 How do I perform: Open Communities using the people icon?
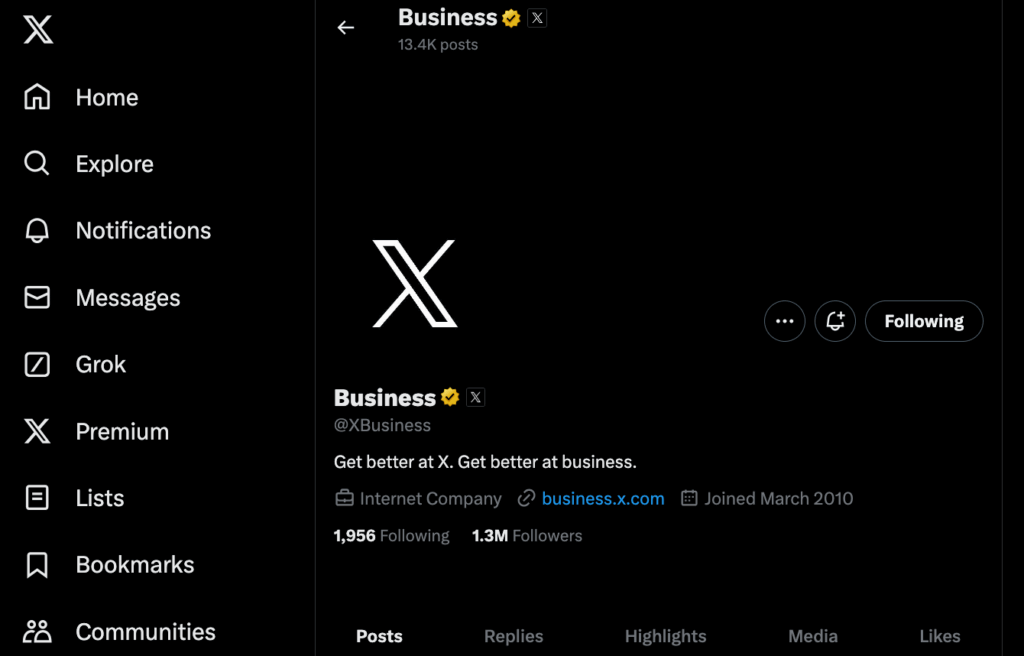(37, 631)
